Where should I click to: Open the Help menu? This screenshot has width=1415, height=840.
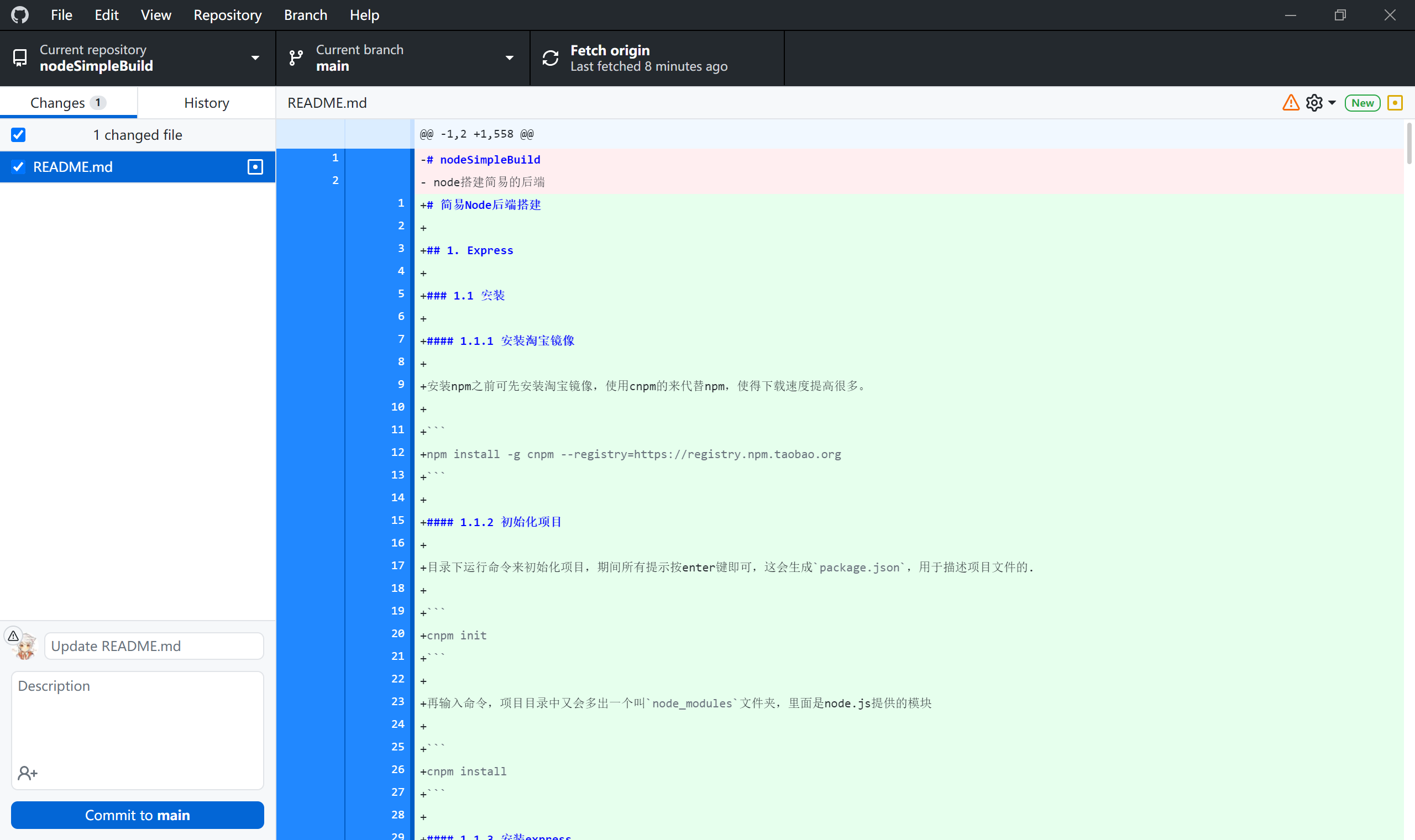point(364,15)
